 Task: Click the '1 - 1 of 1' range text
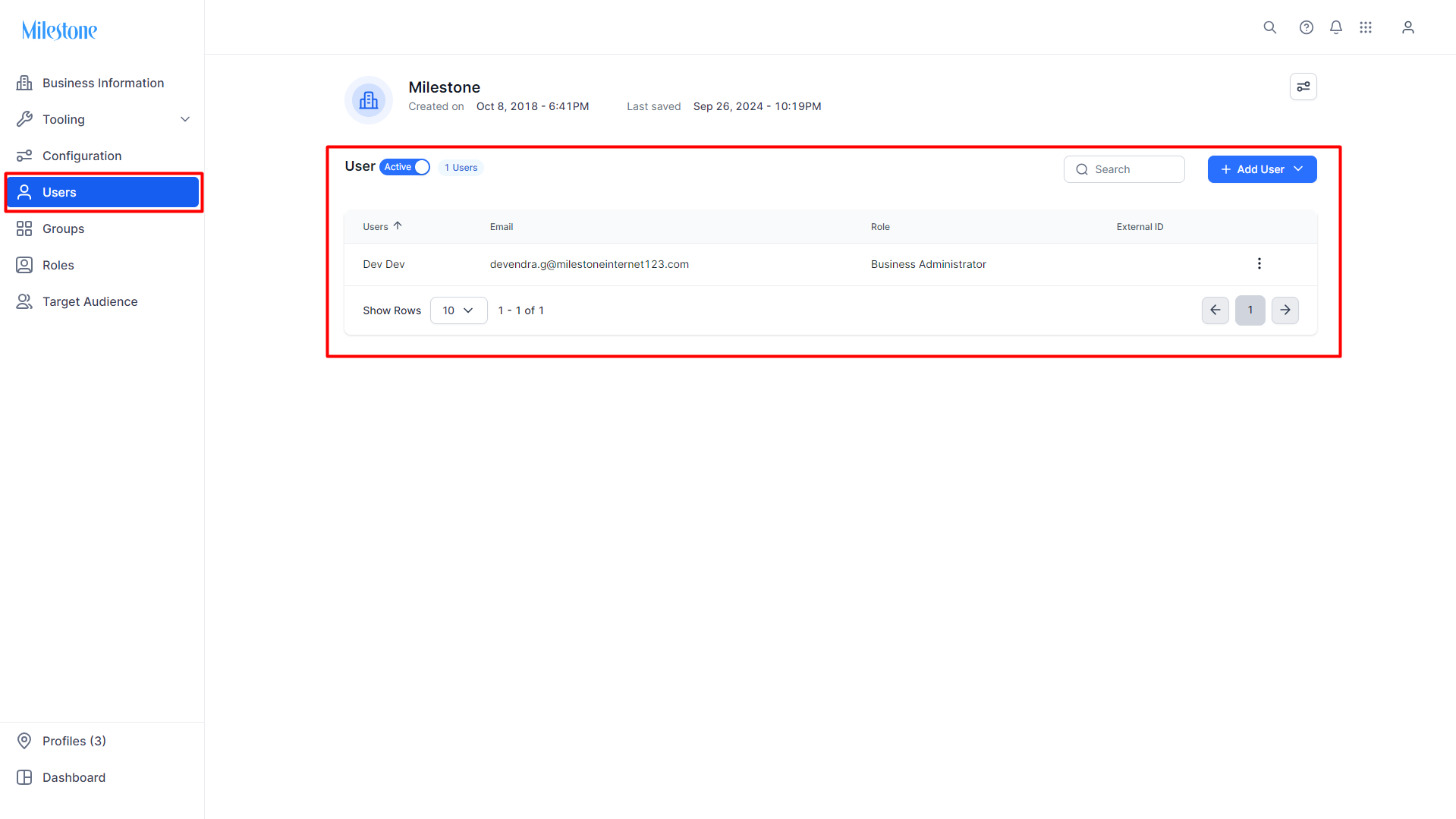520,310
